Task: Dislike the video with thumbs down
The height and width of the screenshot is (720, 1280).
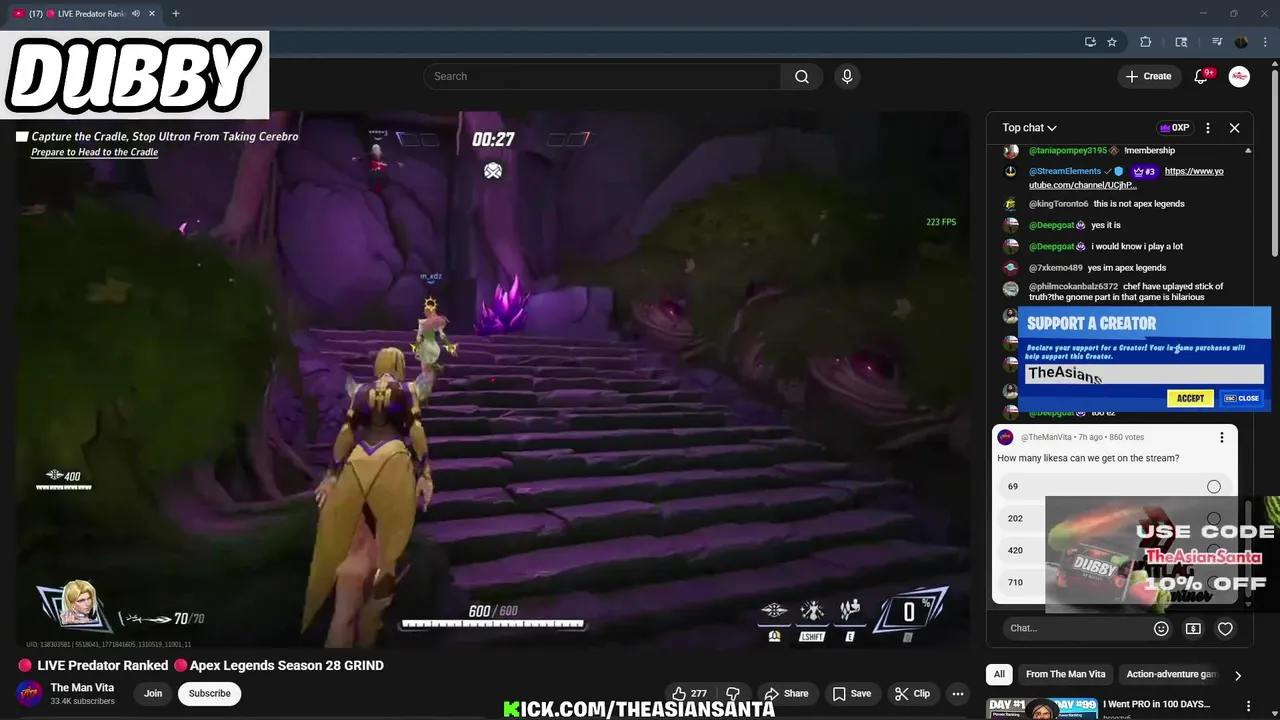Action: 733,693
